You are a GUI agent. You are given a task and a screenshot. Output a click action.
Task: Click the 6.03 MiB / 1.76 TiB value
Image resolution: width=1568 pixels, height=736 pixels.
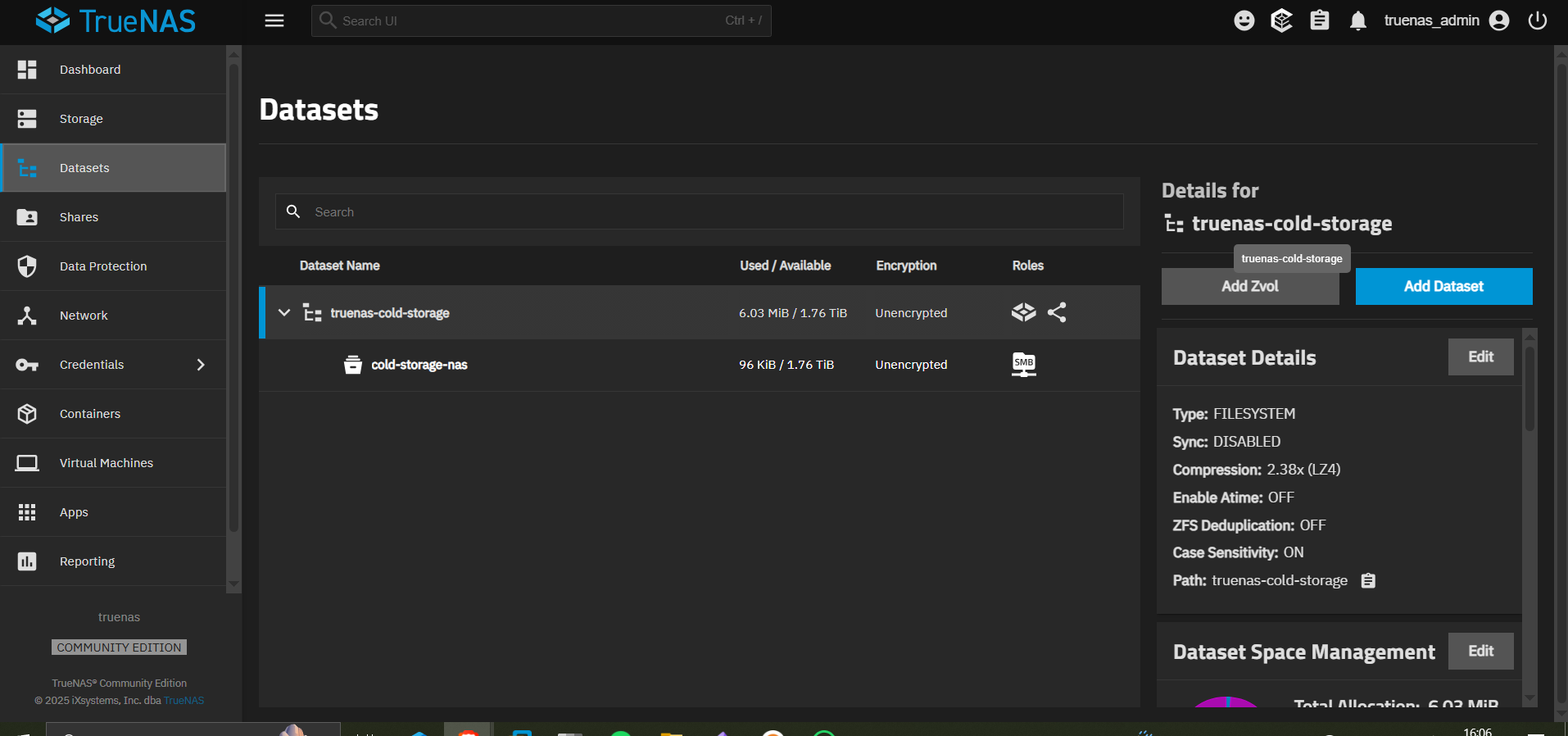tap(793, 313)
